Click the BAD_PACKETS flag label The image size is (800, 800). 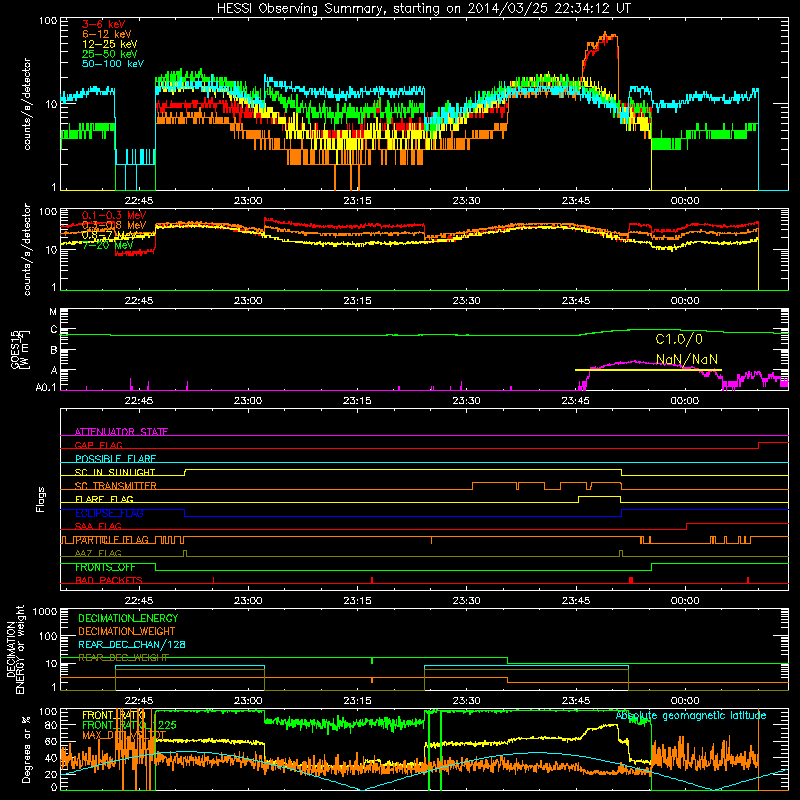109,580
